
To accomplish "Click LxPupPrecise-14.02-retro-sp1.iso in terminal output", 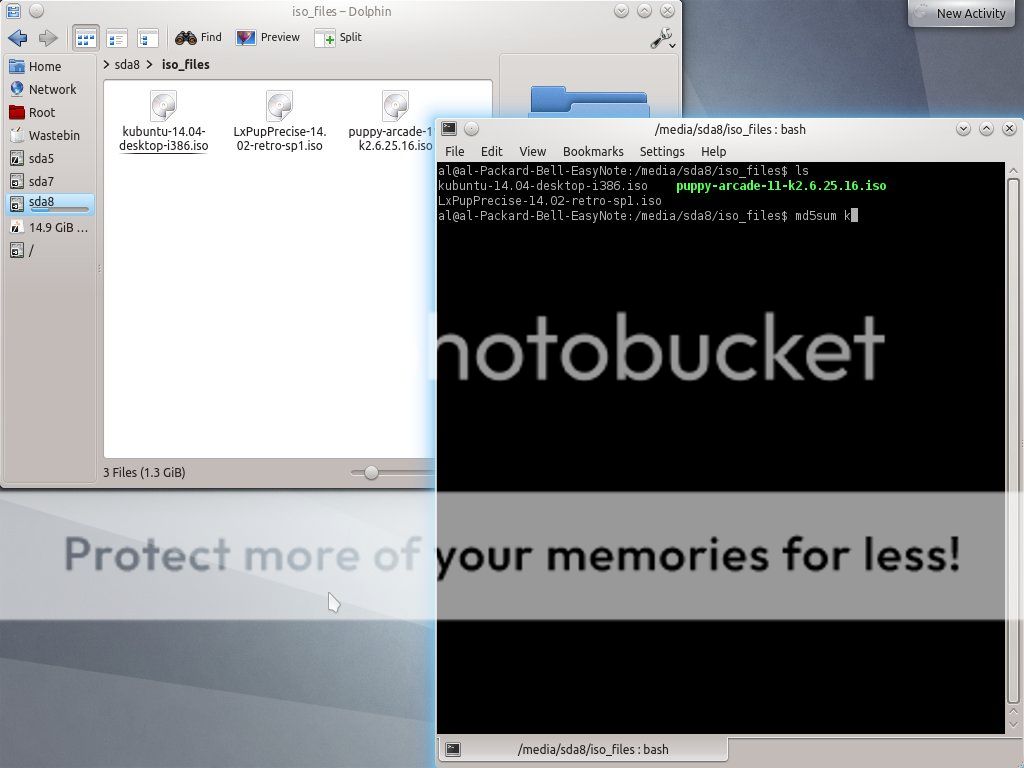I will 550,201.
